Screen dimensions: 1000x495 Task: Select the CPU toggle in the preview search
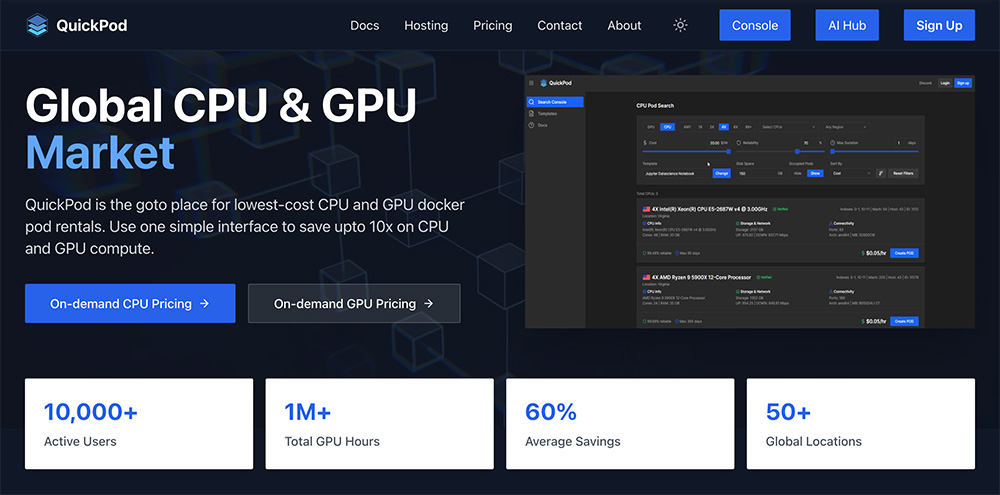click(667, 127)
